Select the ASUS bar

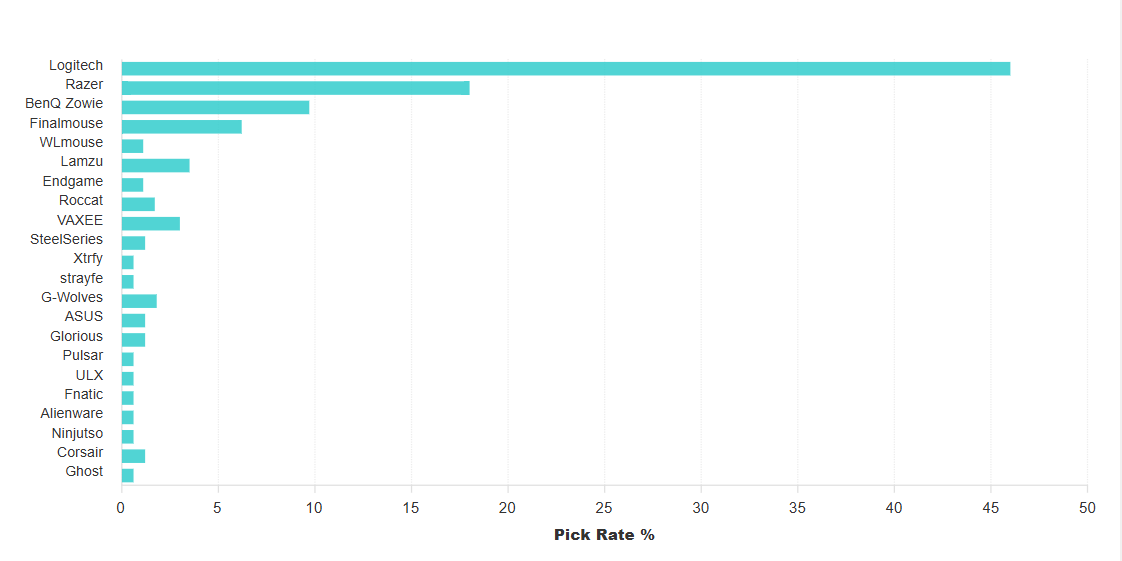coord(133,320)
